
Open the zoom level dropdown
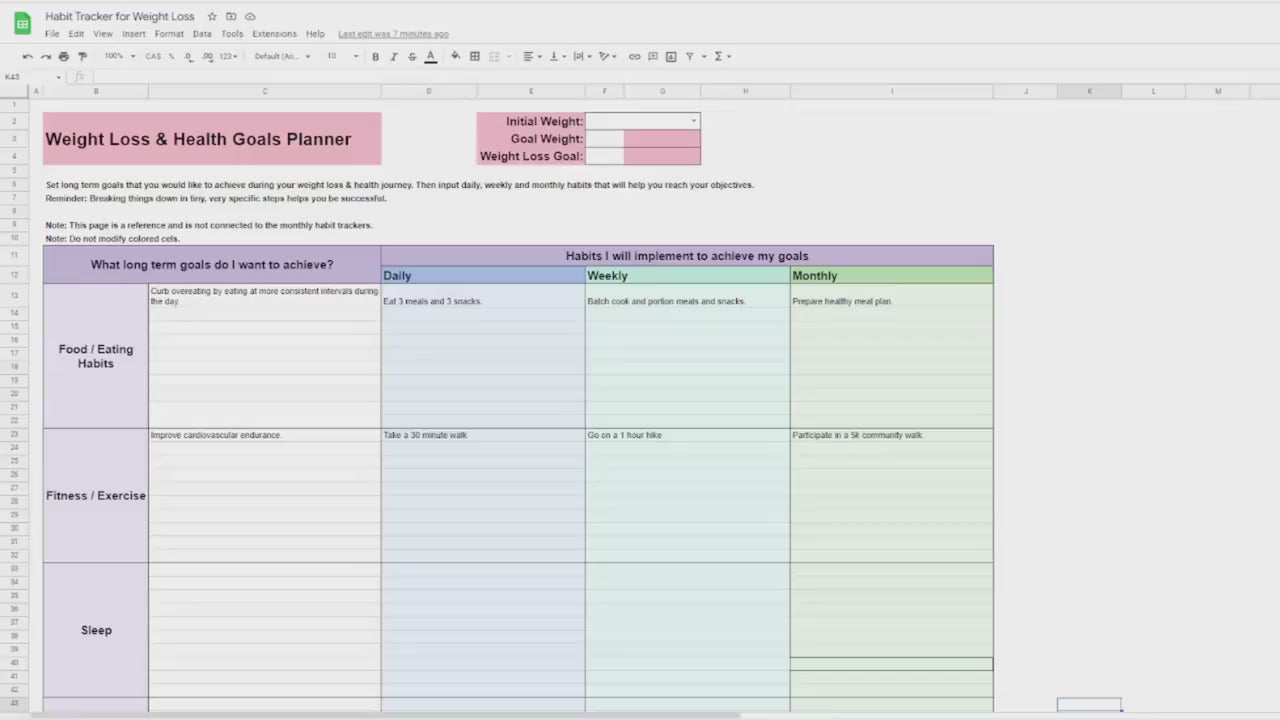point(119,57)
